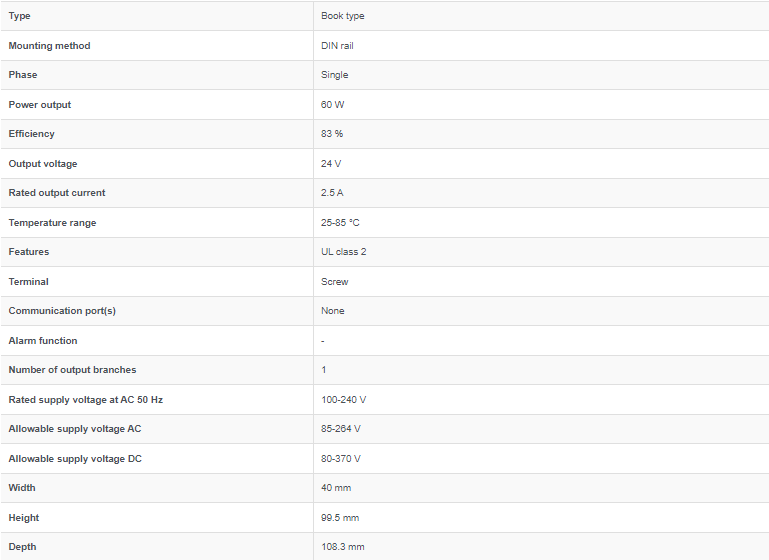Click the Rated output current label
The height and width of the screenshot is (560, 769).
(57, 193)
